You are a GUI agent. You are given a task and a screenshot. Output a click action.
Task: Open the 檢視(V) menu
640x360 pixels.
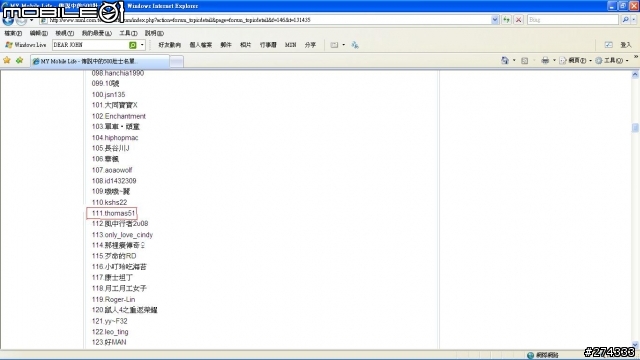point(64,33)
